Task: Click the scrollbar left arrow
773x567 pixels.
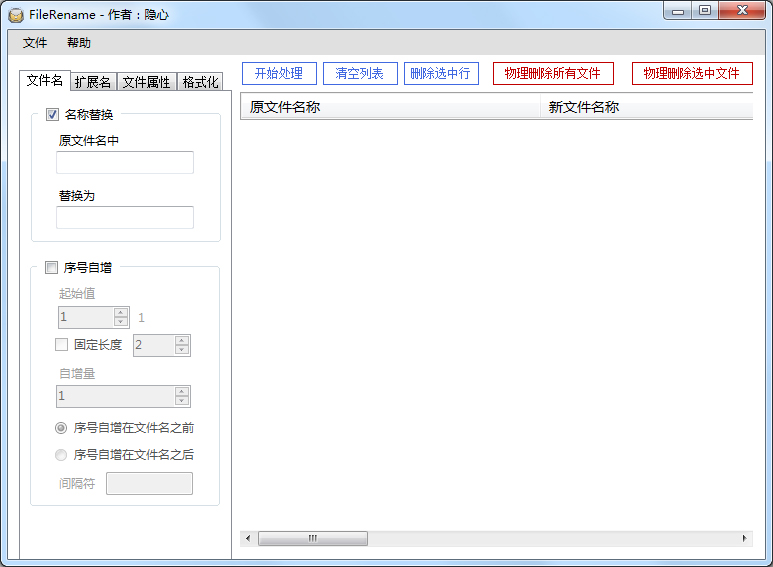Action: coord(248,538)
